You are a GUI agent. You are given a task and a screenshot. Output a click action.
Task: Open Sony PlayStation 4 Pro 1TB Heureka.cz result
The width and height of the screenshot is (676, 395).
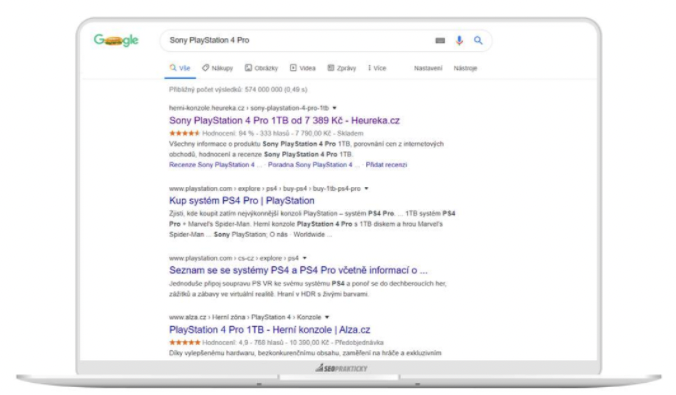pos(284,120)
